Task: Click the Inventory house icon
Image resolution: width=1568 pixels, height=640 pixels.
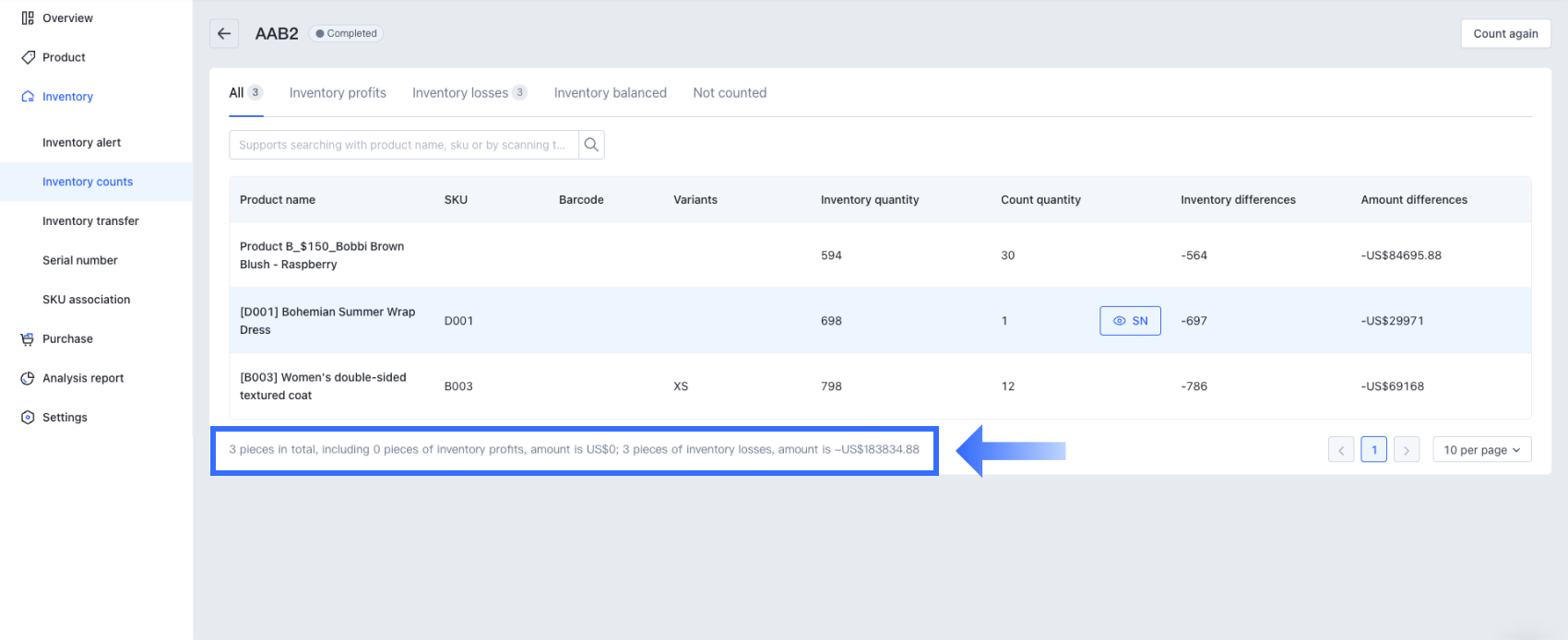Action: coord(28,97)
